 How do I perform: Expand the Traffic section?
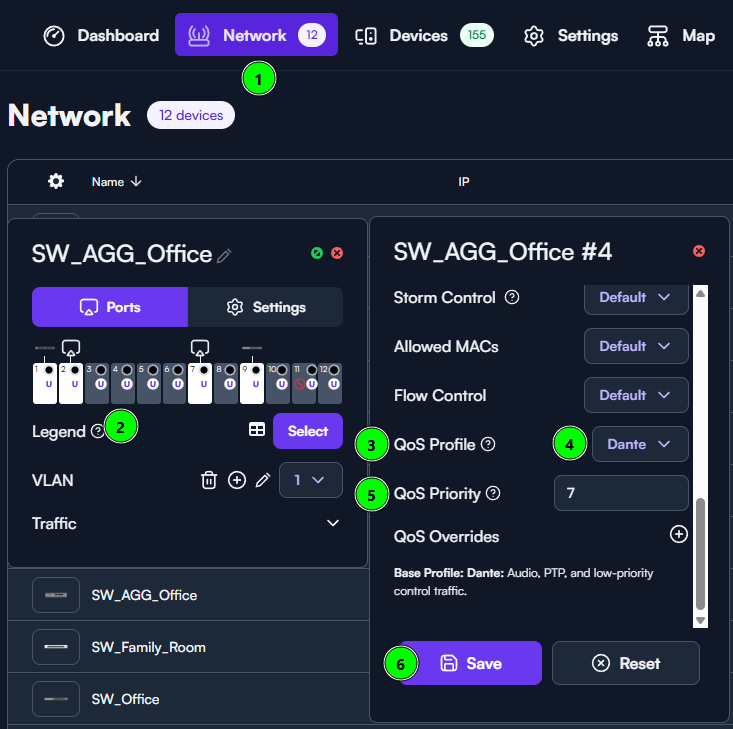click(x=333, y=524)
